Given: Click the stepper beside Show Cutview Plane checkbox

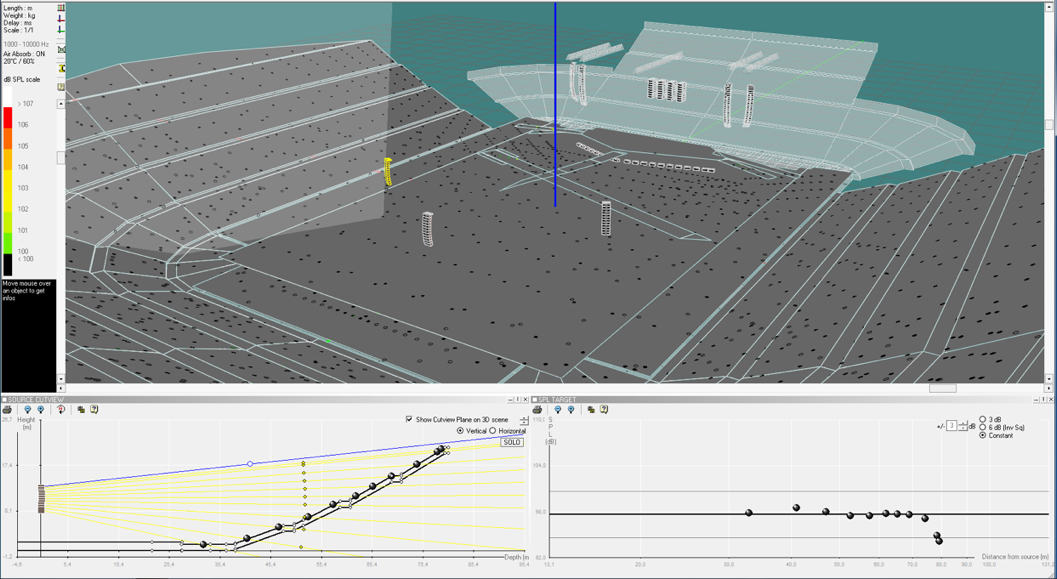Looking at the screenshot, I should point(524,420).
